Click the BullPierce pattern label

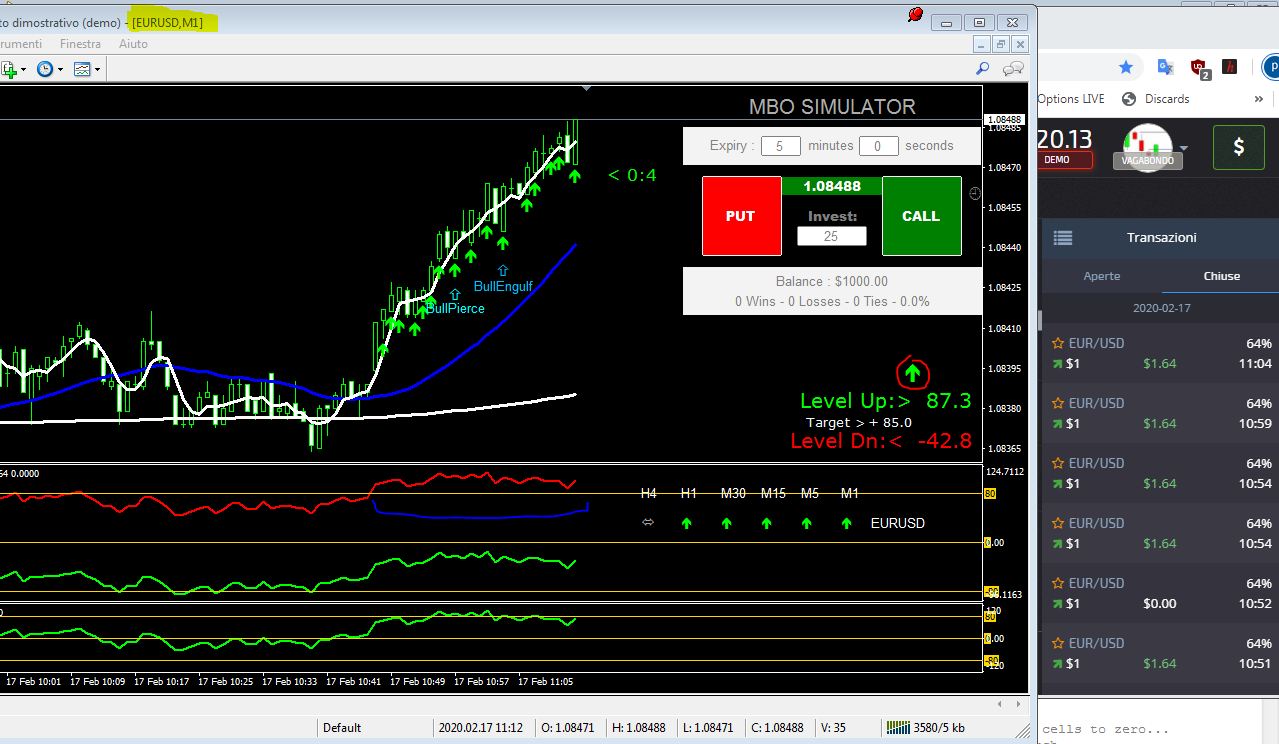point(455,308)
